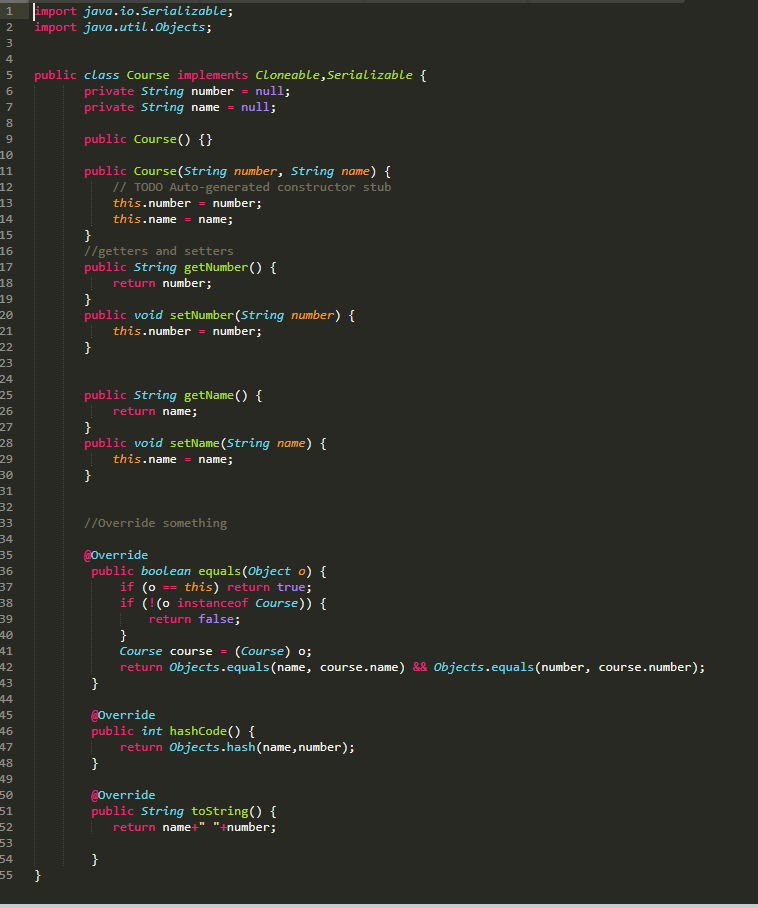Click line number 5 in the gutter
The image size is (758, 908).
pyautogui.click(x=9, y=75)
